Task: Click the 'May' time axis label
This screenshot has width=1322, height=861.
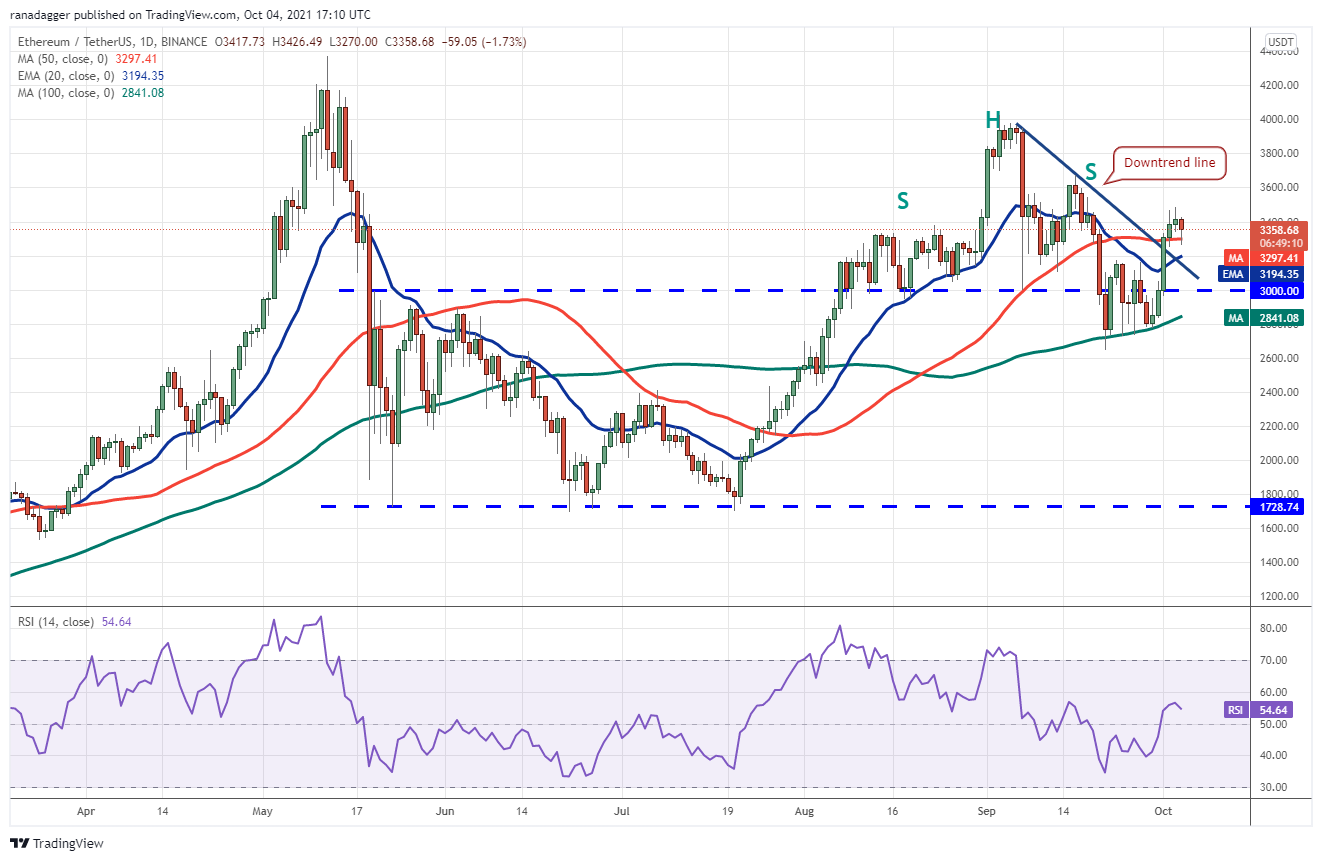Action: (x=263, y=812)
